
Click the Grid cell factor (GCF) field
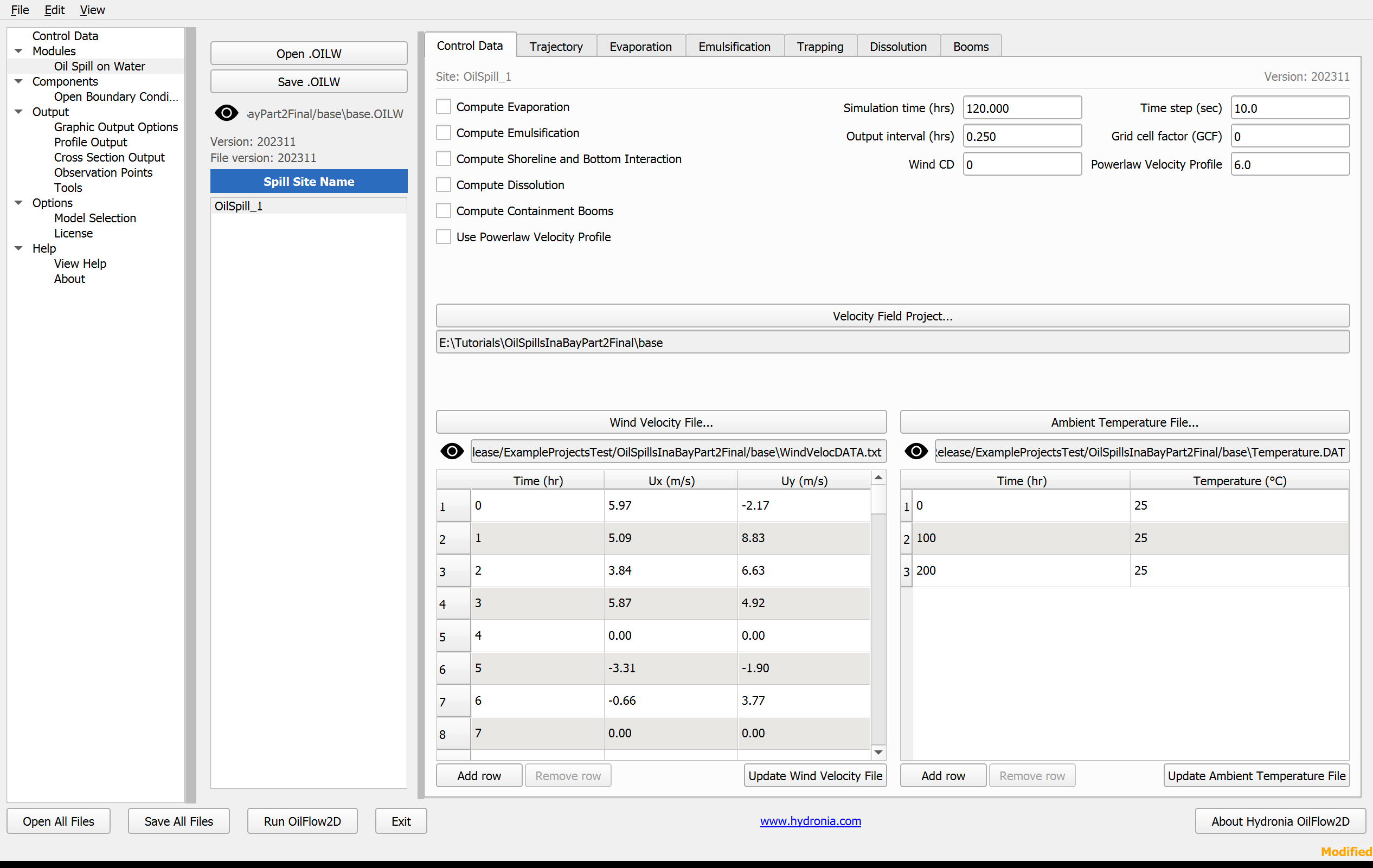[x=1289, y=136]
